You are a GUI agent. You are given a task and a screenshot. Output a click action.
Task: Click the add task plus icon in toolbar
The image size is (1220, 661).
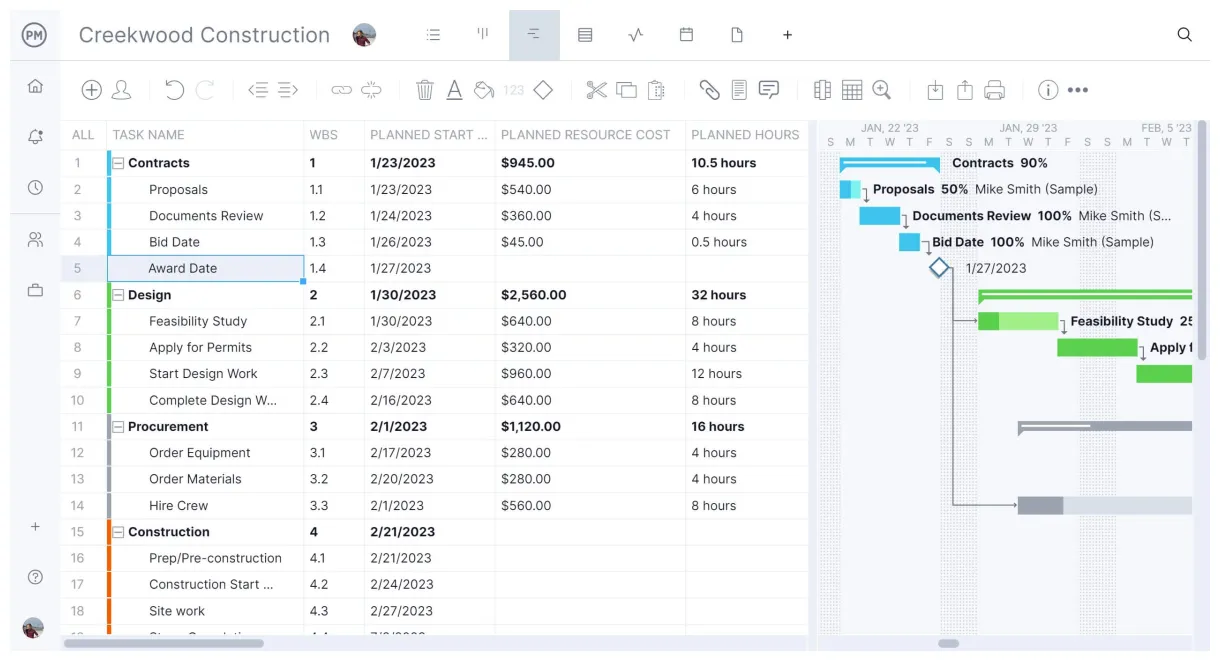(x=91, y=90)
